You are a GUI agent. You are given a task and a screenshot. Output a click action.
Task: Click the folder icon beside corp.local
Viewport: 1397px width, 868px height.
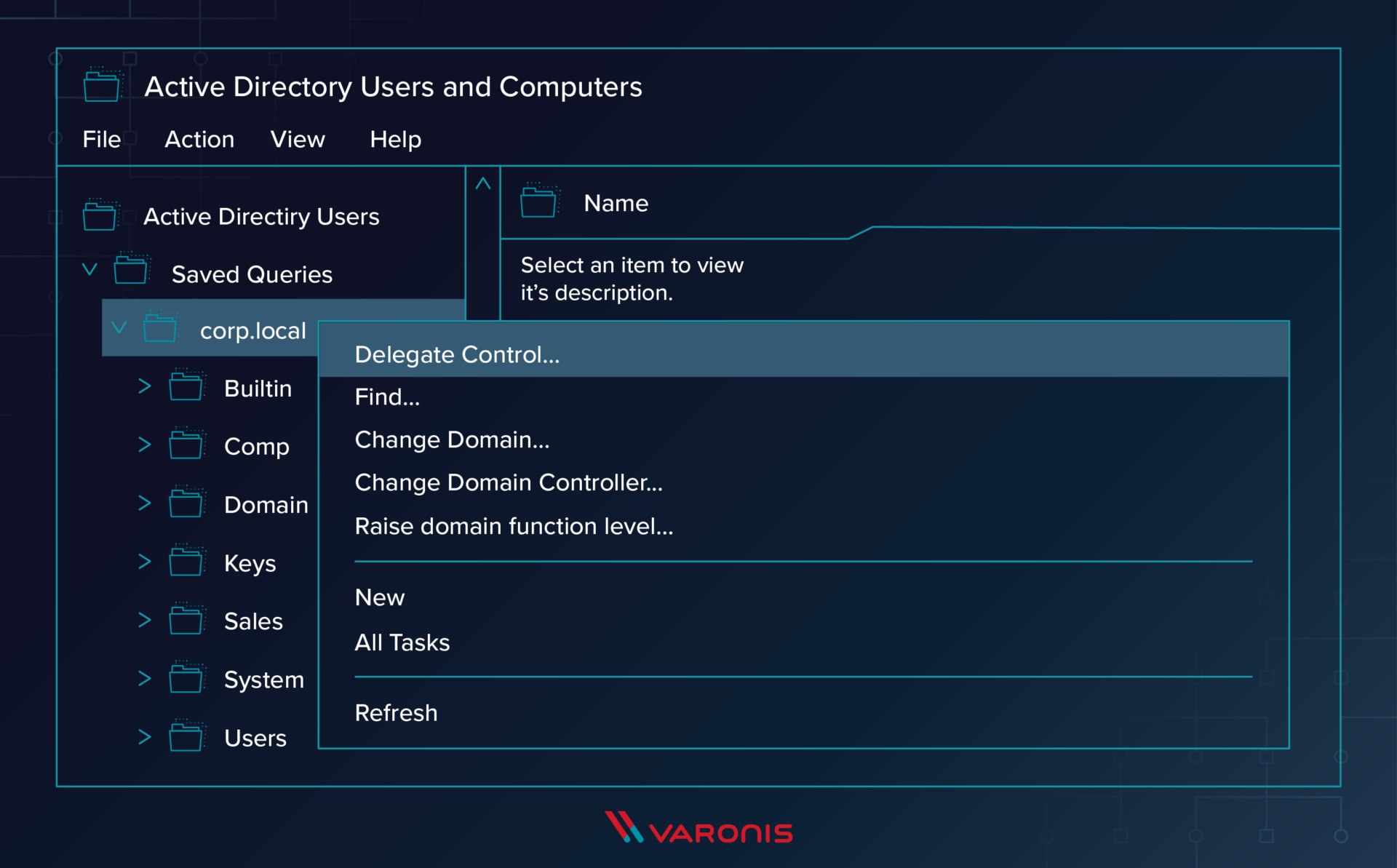tap(162, 329)
